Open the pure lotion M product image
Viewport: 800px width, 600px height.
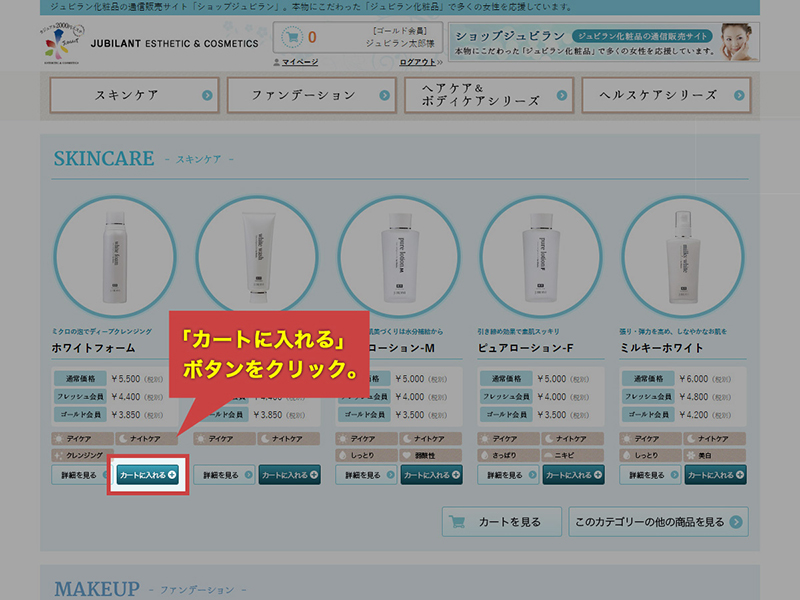(399, 257)
